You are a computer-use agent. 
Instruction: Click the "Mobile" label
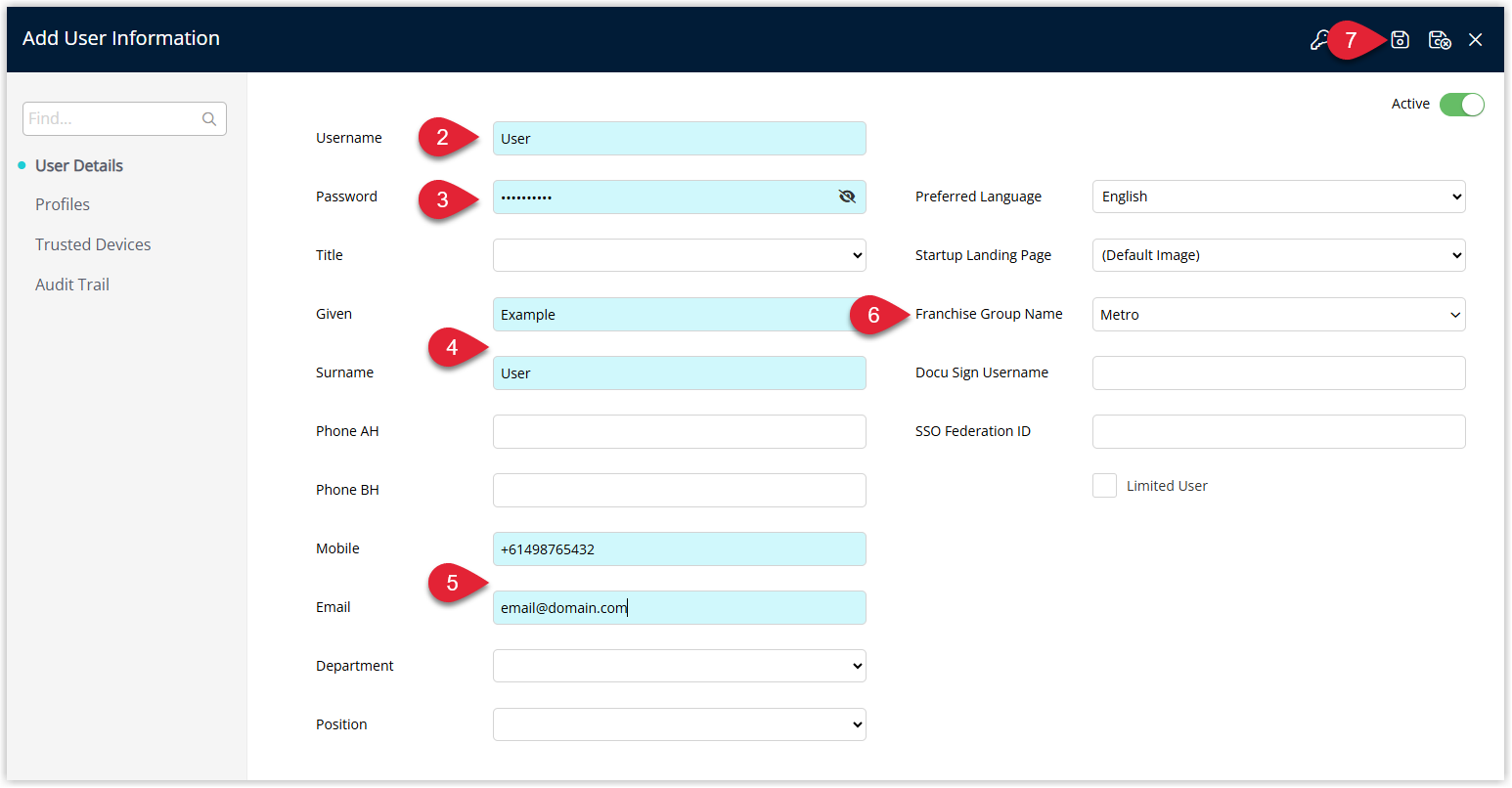click(337, 548)
